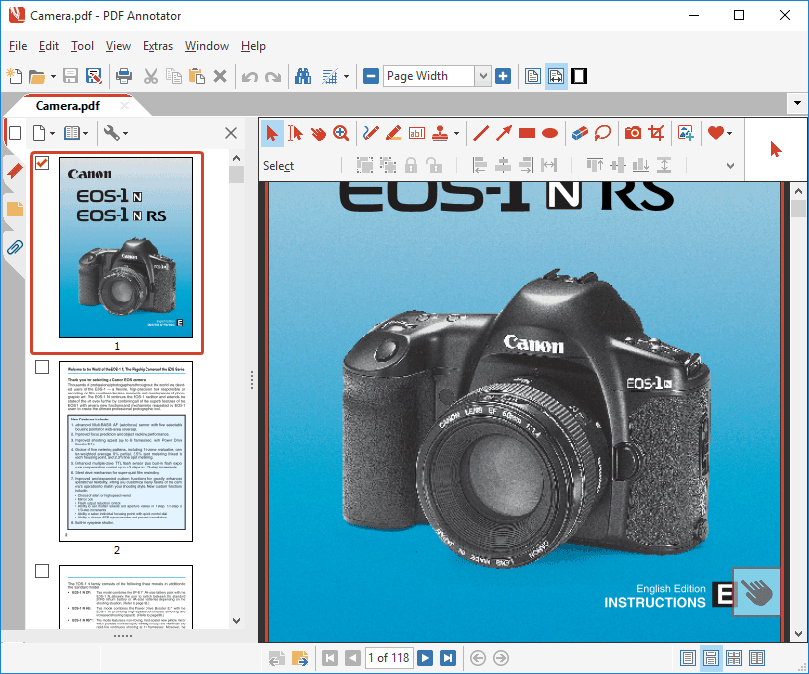Click the page number input field
Image resolution: width=809 pixels, height=674 pixels.
point(389,658)
